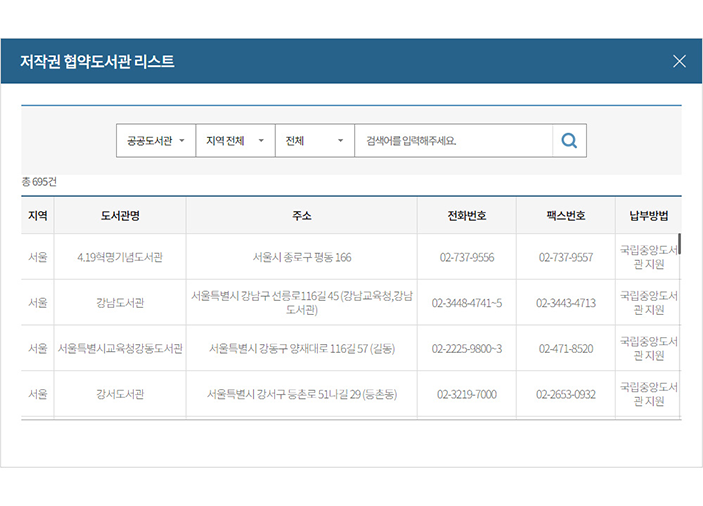This screenshot has width=703, height=506.
Task: Open the 공공도서관 library type dropdown
Action: point(155,141)
